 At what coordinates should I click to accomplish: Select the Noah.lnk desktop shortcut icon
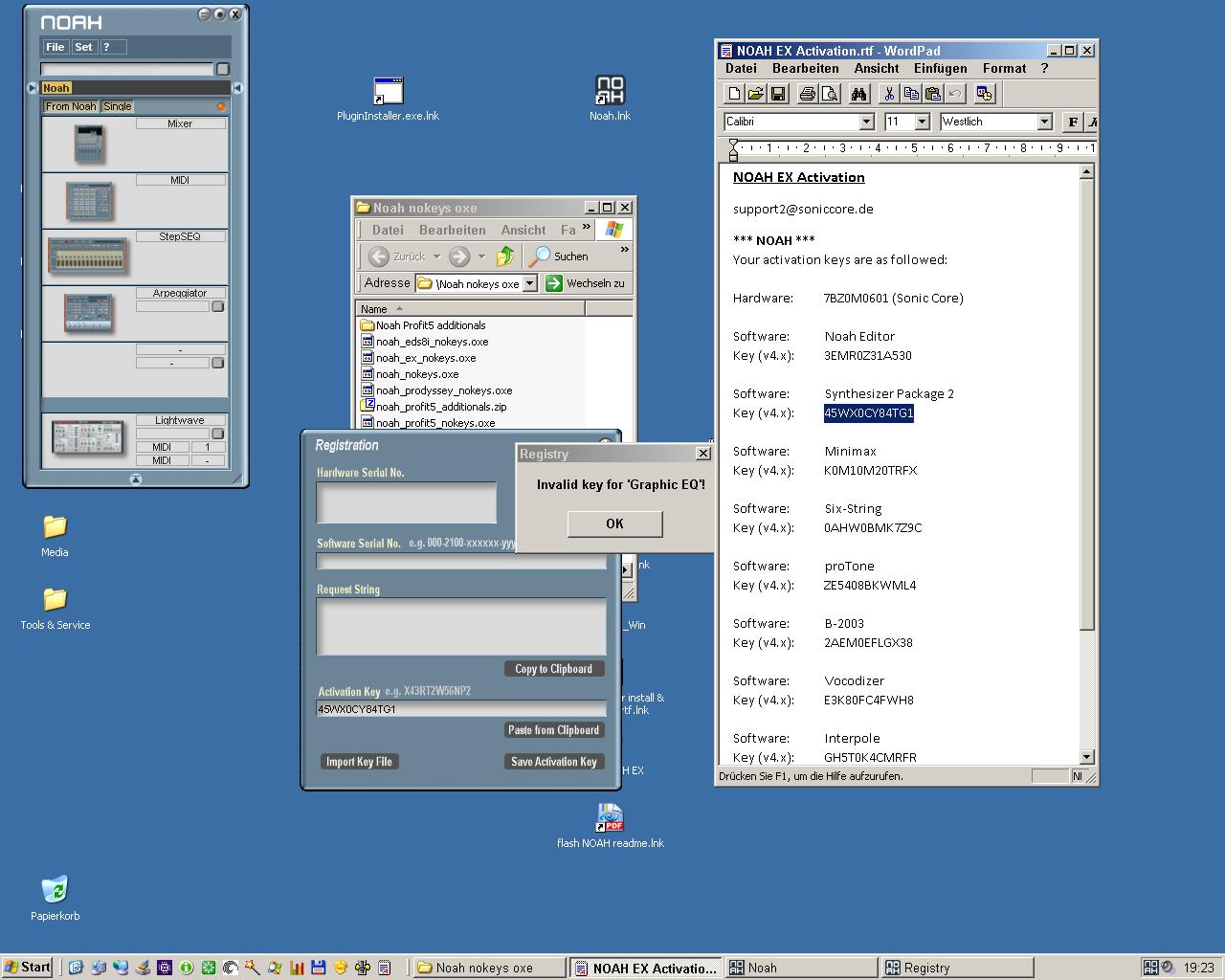610,100
